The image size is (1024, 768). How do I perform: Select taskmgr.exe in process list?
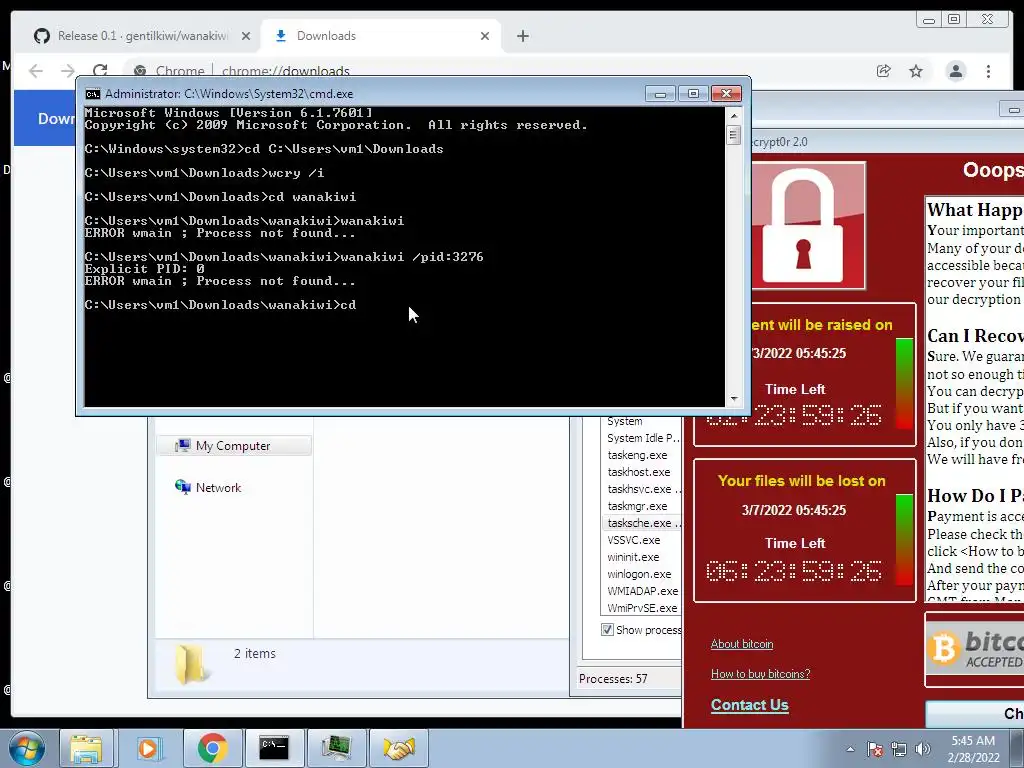click(637, 506)
